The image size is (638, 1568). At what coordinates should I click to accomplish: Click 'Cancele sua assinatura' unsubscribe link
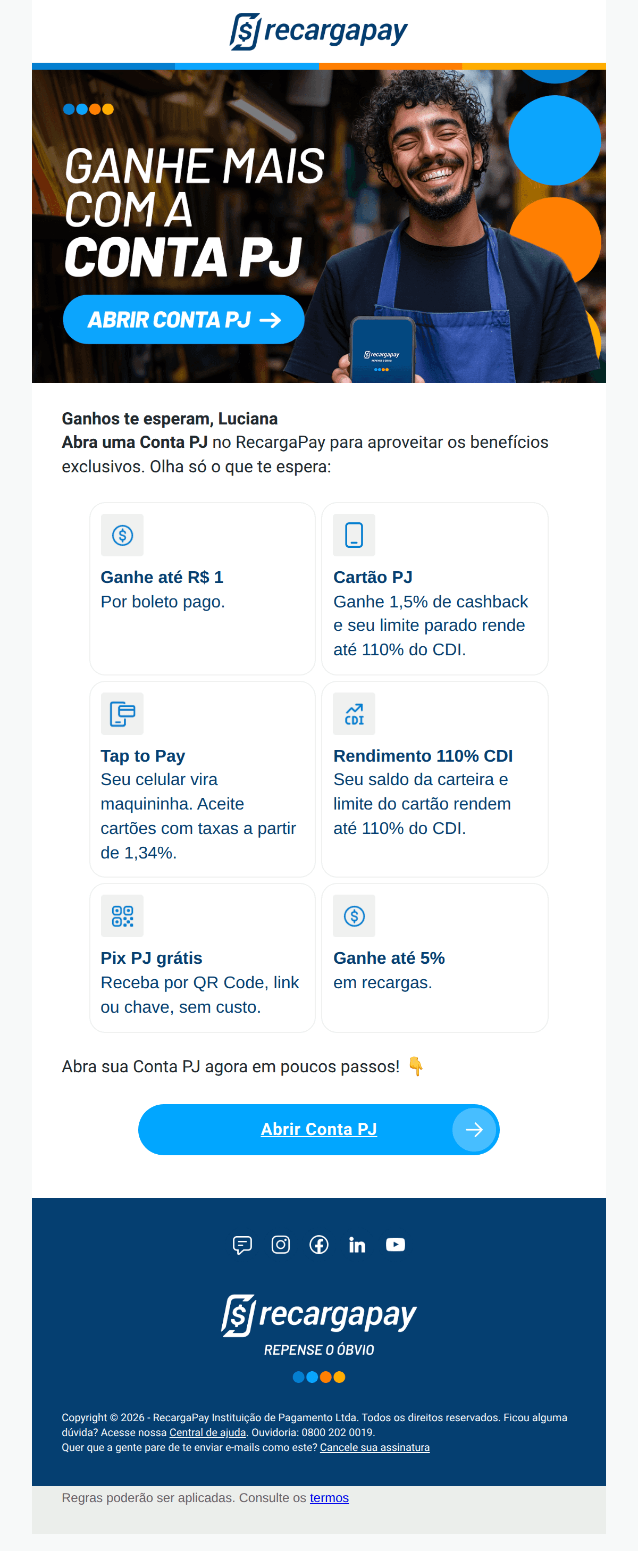coord(375,1447)
